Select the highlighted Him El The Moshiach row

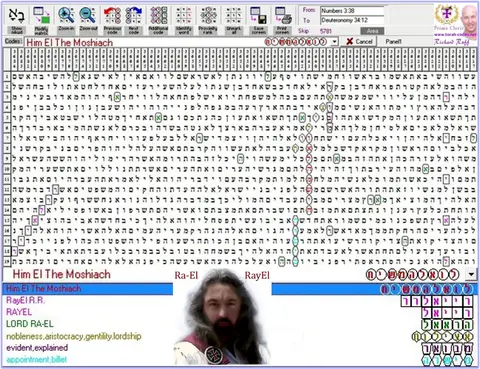tap(240, 289)
